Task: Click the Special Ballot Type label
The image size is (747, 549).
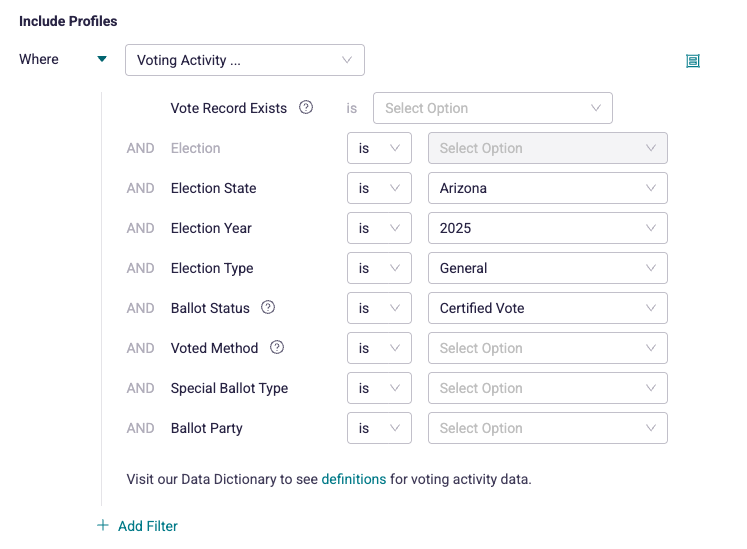Action: 229,388
